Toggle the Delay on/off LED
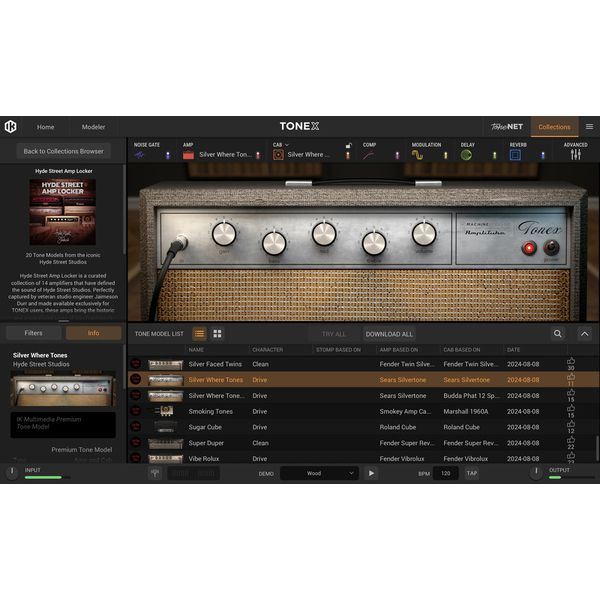600x600 pixels. pos(494,155)
